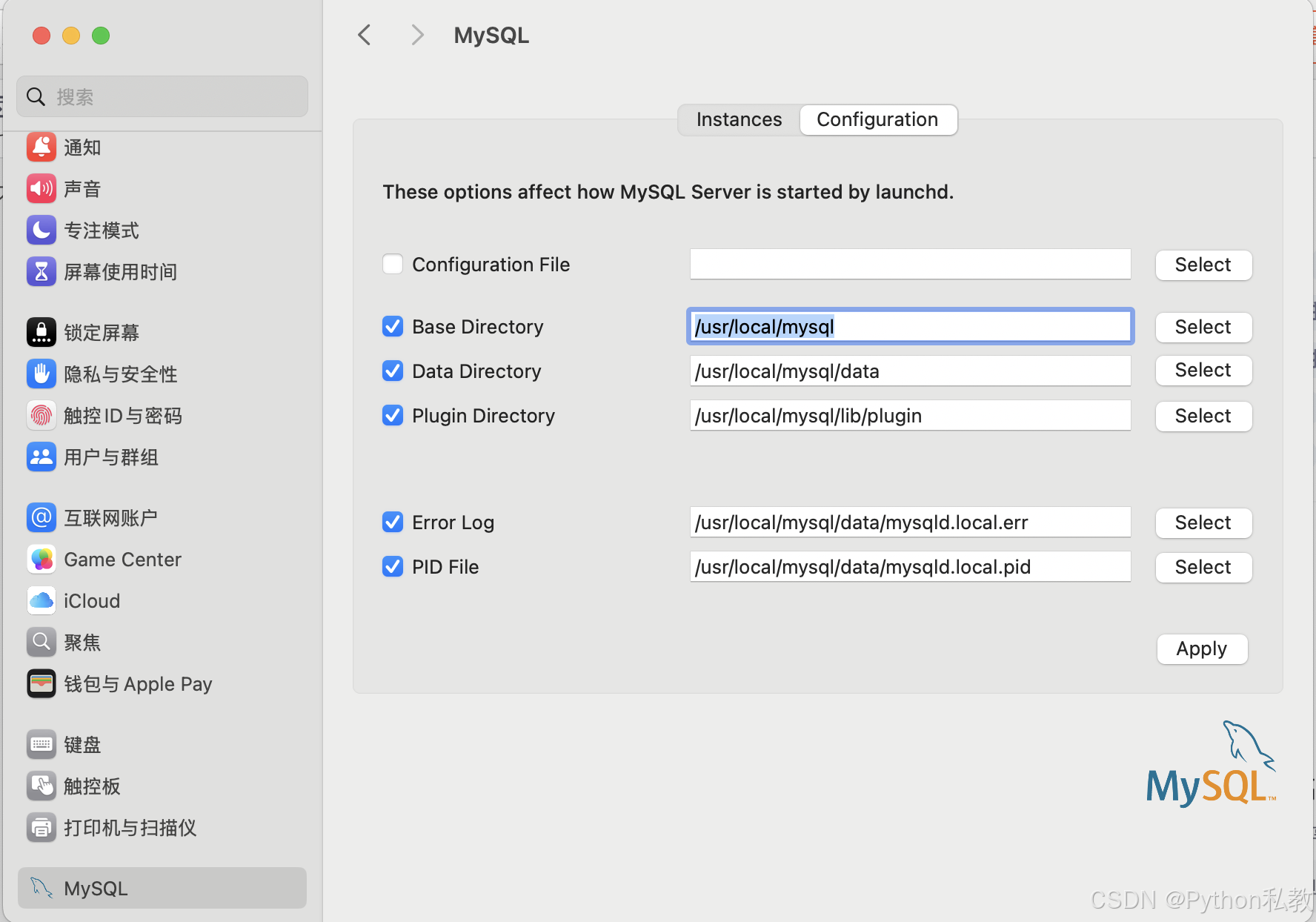1316x922 pixels.
Task: Open the 触控板 trackpad icon
Action: coord(41,786)
